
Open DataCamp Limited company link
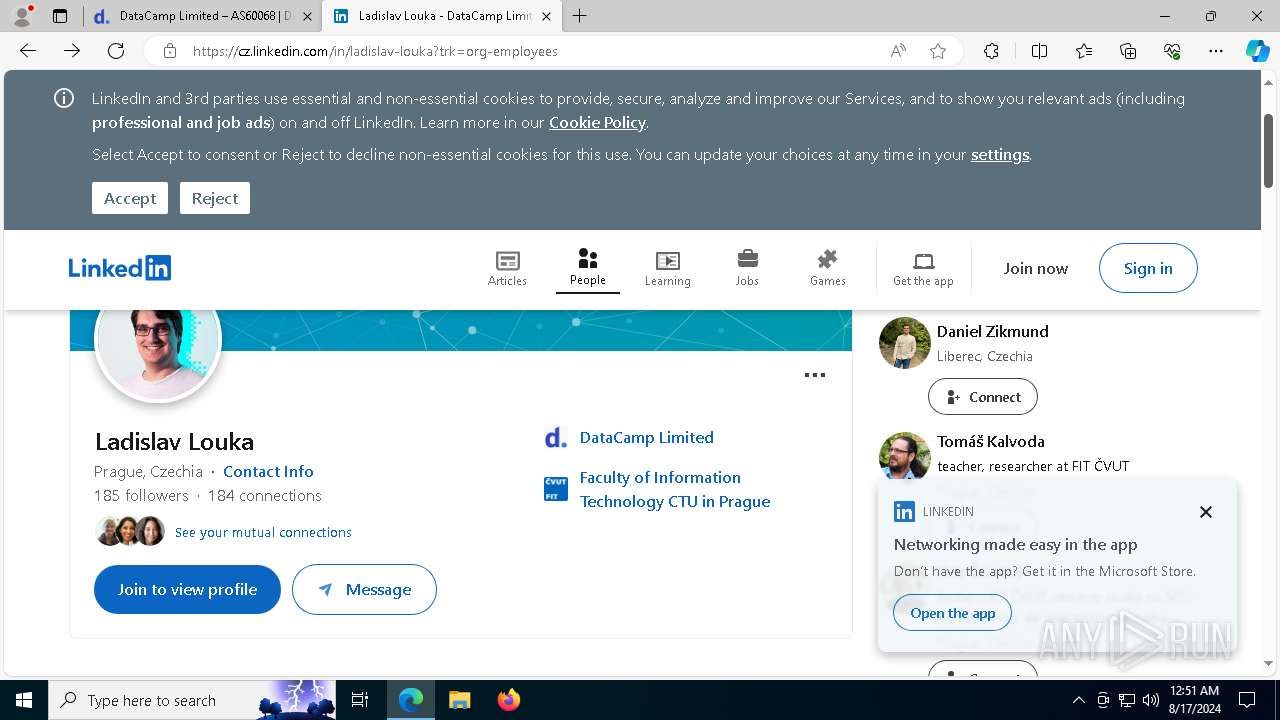pos(646,437)
